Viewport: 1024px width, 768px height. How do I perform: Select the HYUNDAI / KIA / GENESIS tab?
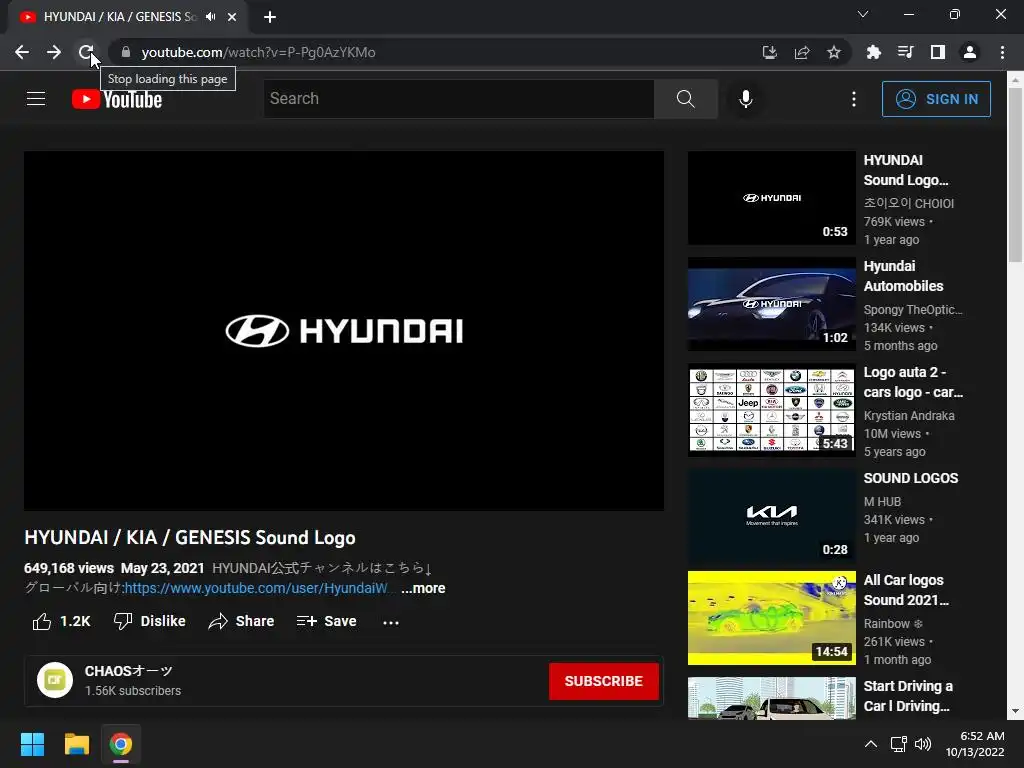point(127,17)
